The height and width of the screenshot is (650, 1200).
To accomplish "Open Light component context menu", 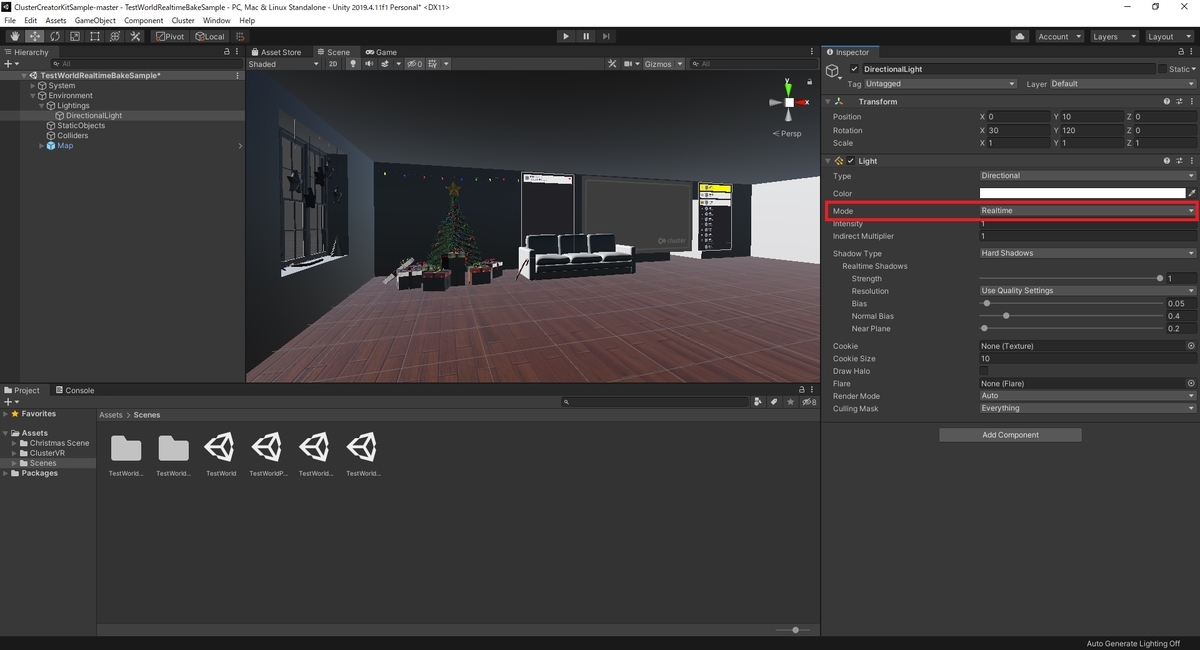I will pos(1190,161).
